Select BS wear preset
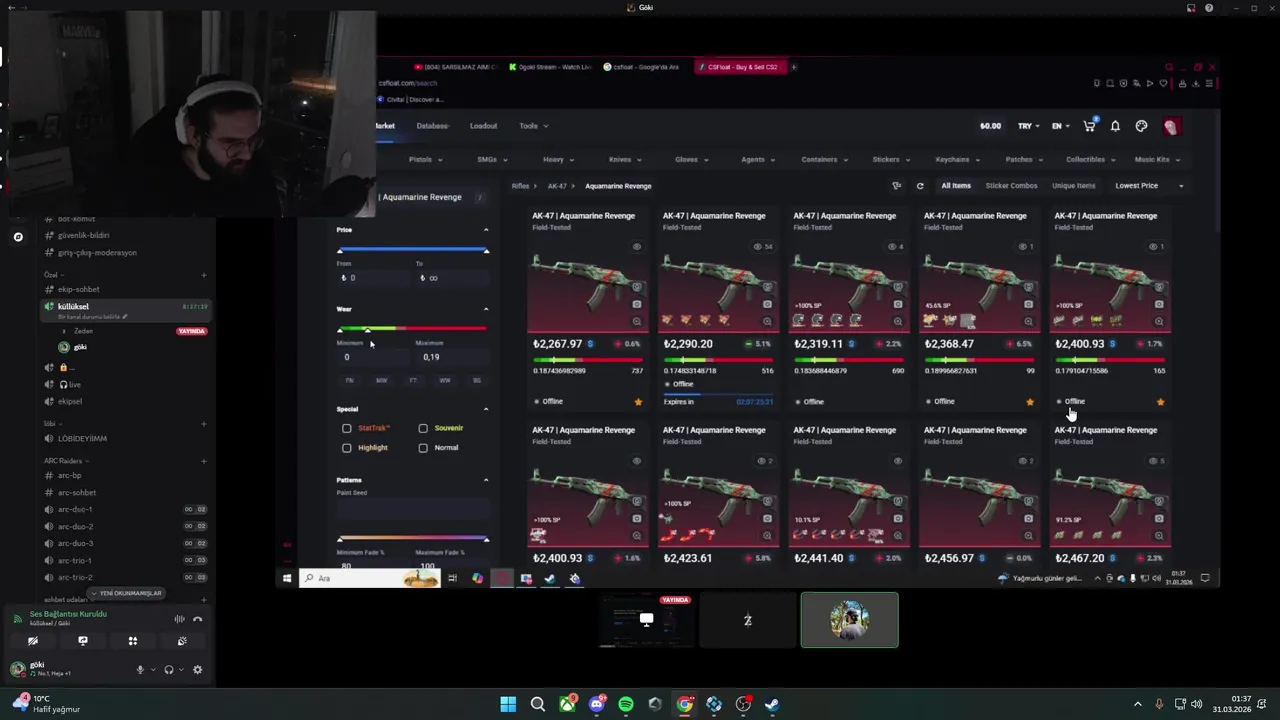The height and width of the screenshot is (720, 1280). tap(477, 380)
